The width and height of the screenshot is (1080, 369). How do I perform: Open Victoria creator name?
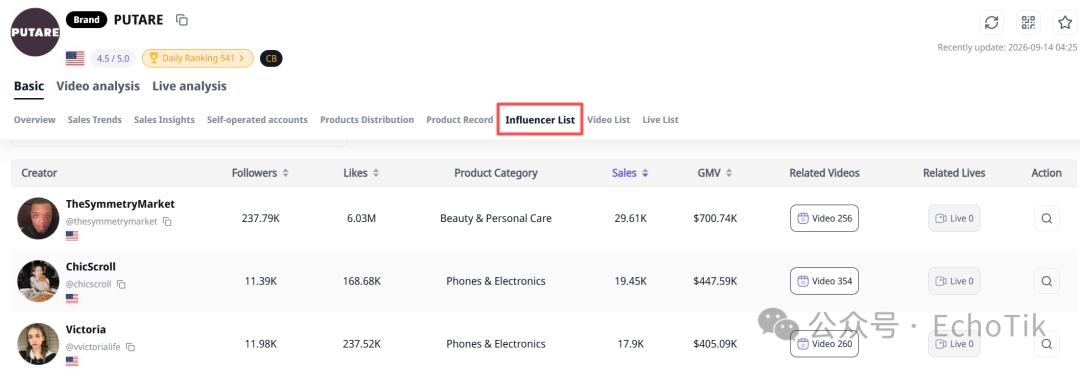tap(85, 329)
